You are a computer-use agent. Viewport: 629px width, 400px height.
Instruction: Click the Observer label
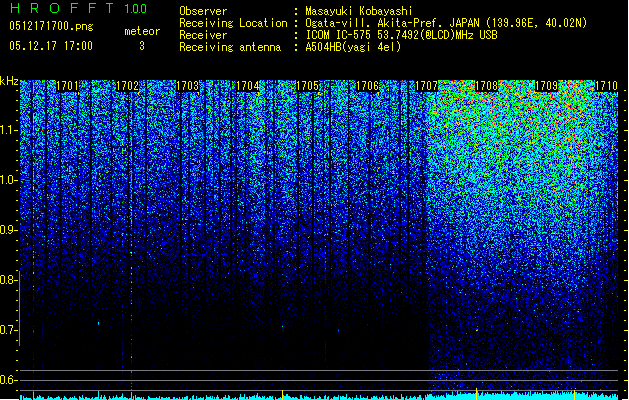(203, 11)
